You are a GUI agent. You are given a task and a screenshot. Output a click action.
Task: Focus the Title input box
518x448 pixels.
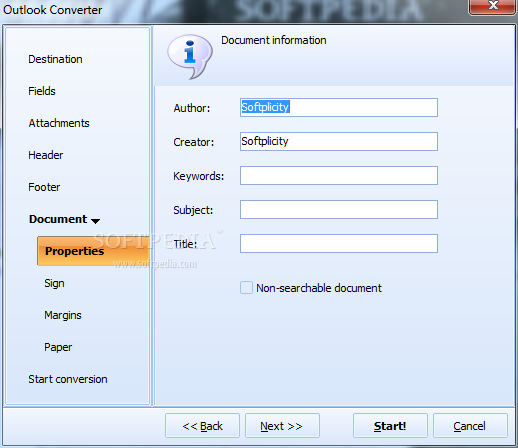pyautogui.click(x=339, y=243)
